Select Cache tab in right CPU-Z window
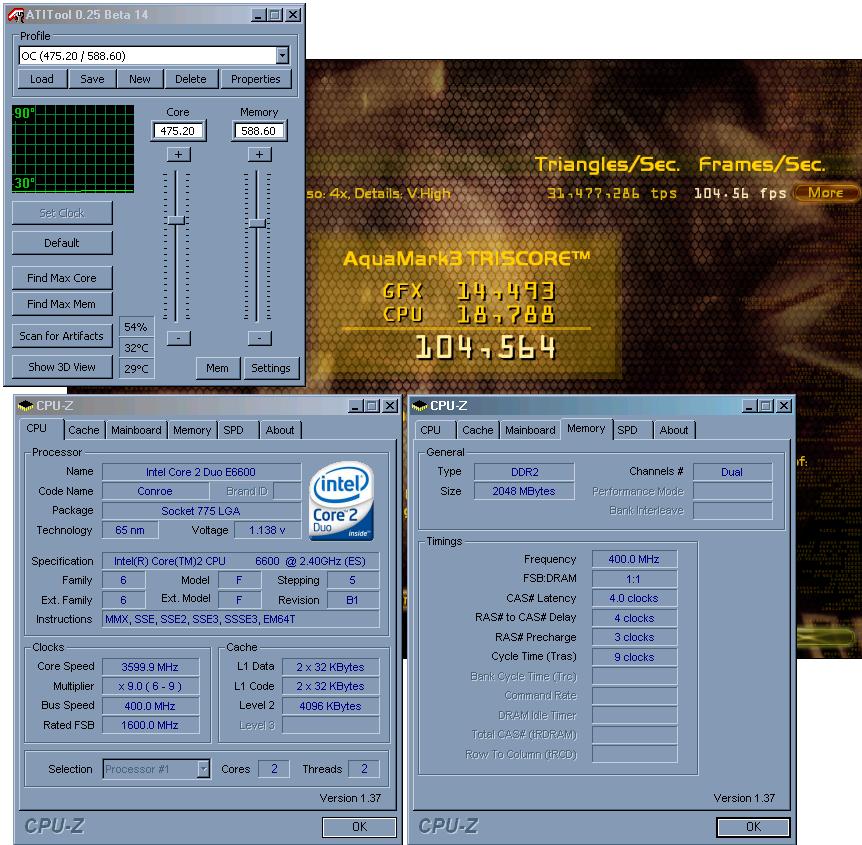This screenshot has height=845, width=862. 478,430
